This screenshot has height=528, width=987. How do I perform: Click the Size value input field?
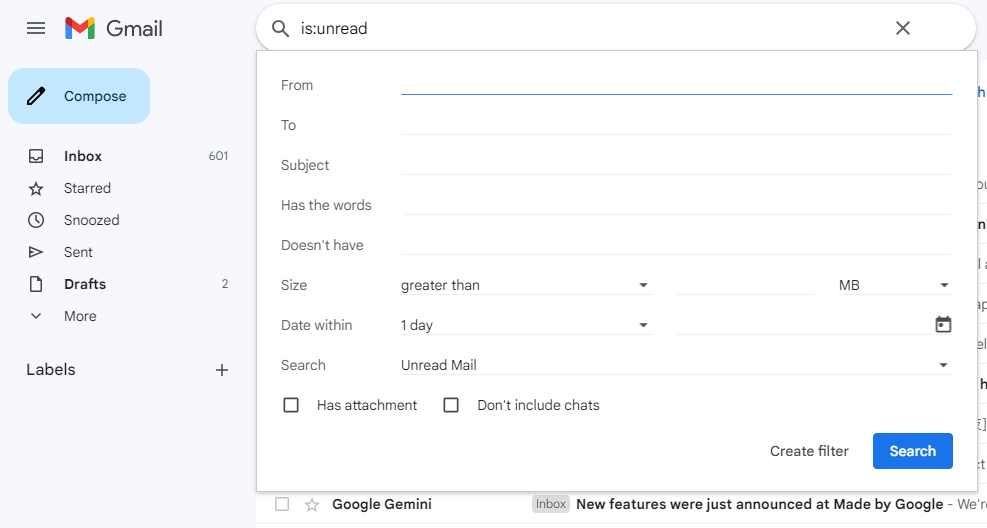746,285
